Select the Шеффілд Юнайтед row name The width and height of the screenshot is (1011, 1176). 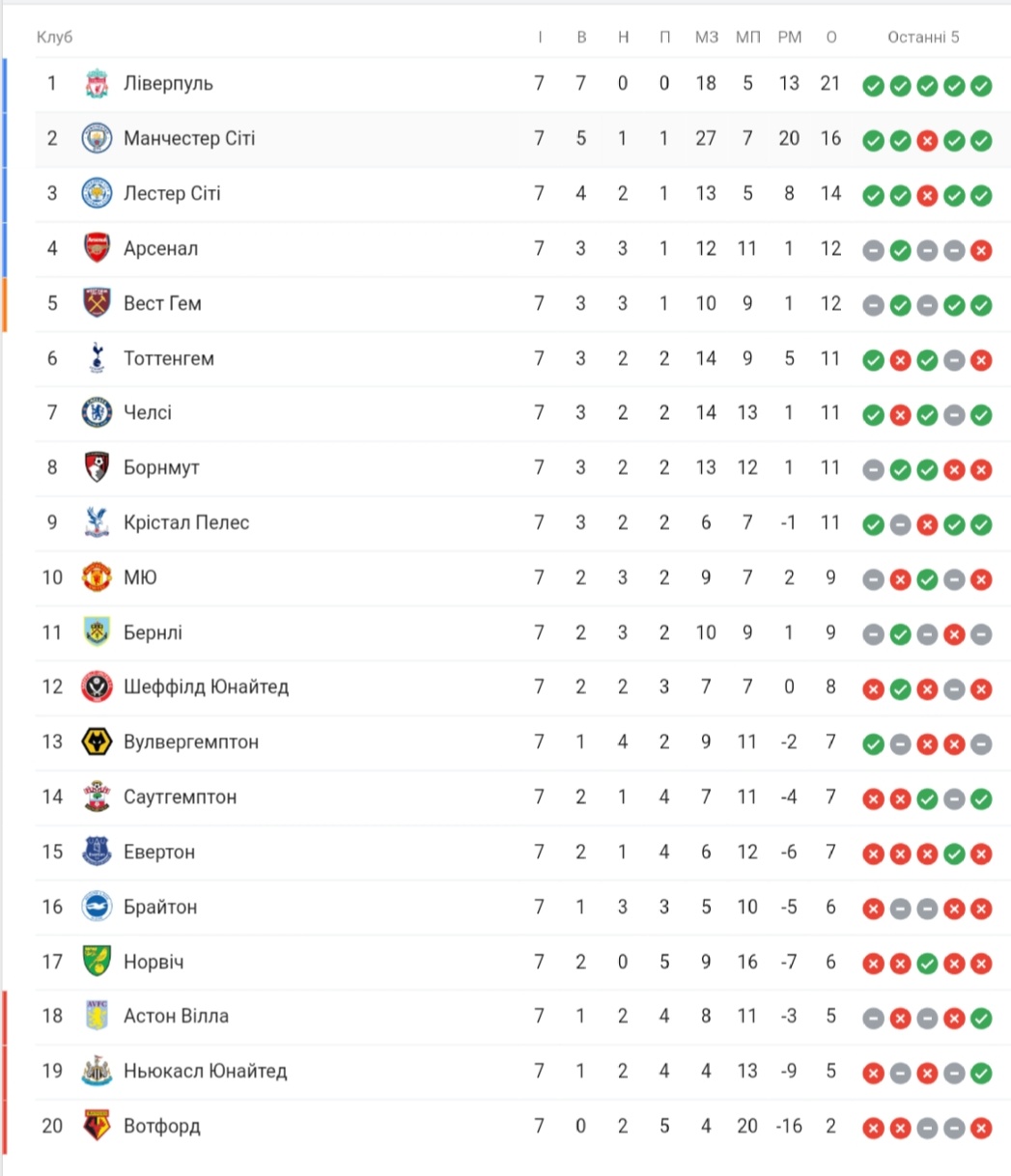[206, 687]
